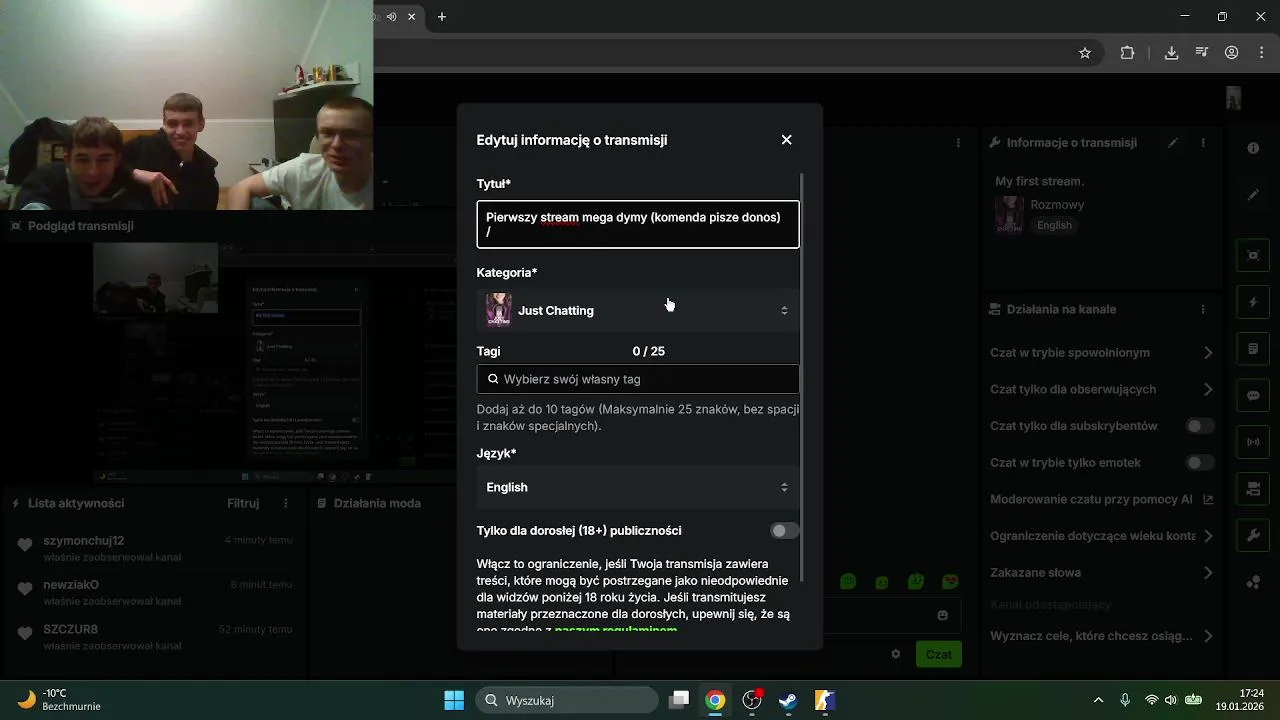Toggle Czat tylko dla subskrybentów
Screen dimensions: 1280x720
click(1199, 426)
